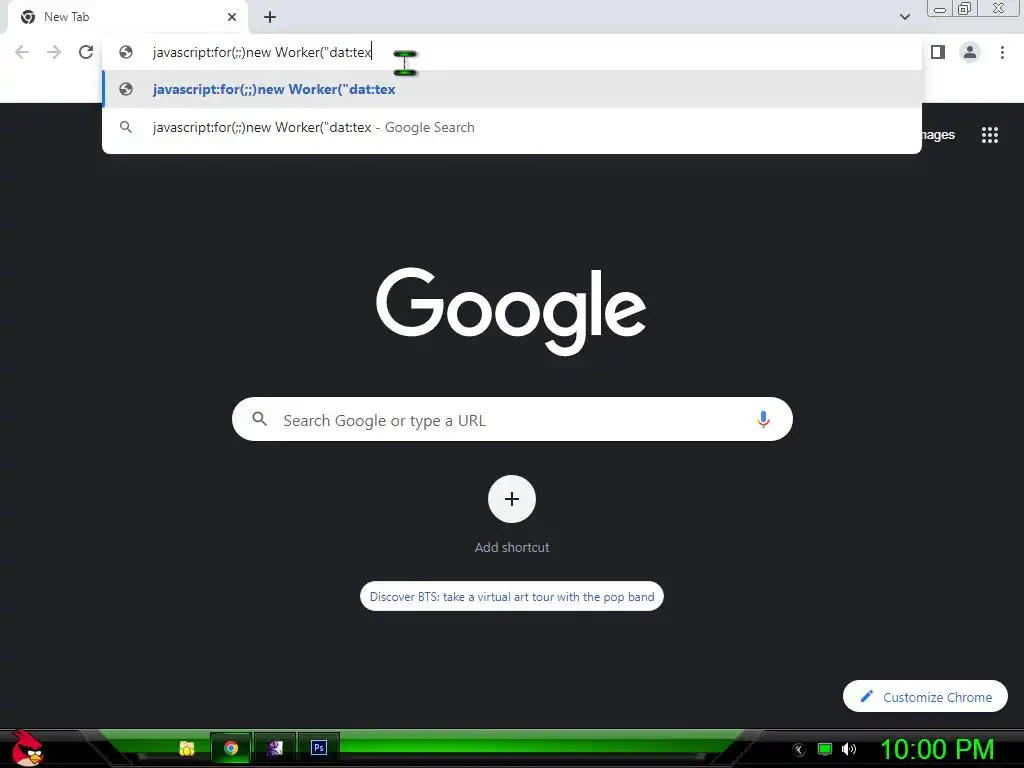Reload the page with the refresh icon

click(x=86, y=52)
